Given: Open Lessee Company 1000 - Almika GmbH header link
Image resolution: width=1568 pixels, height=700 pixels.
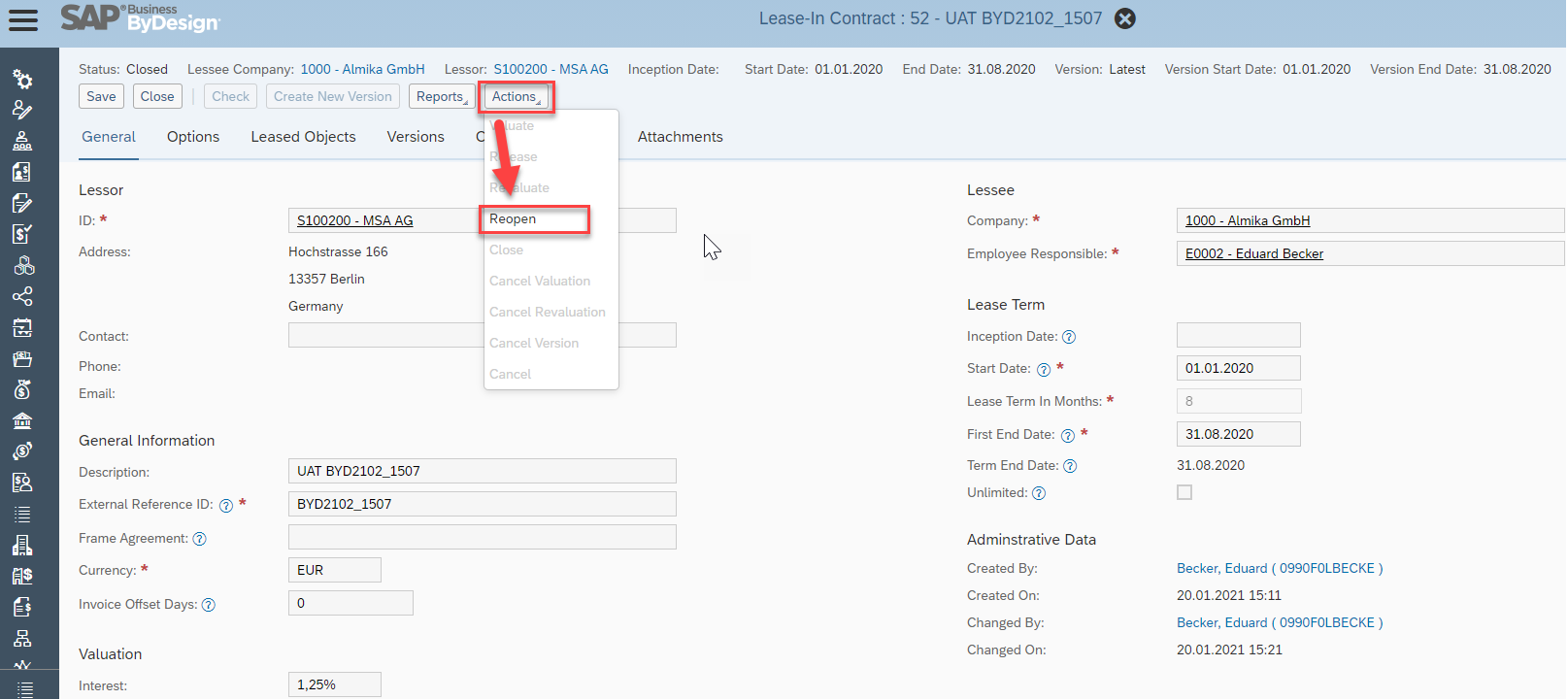Looking at the screenshot, I should (363, 70).
